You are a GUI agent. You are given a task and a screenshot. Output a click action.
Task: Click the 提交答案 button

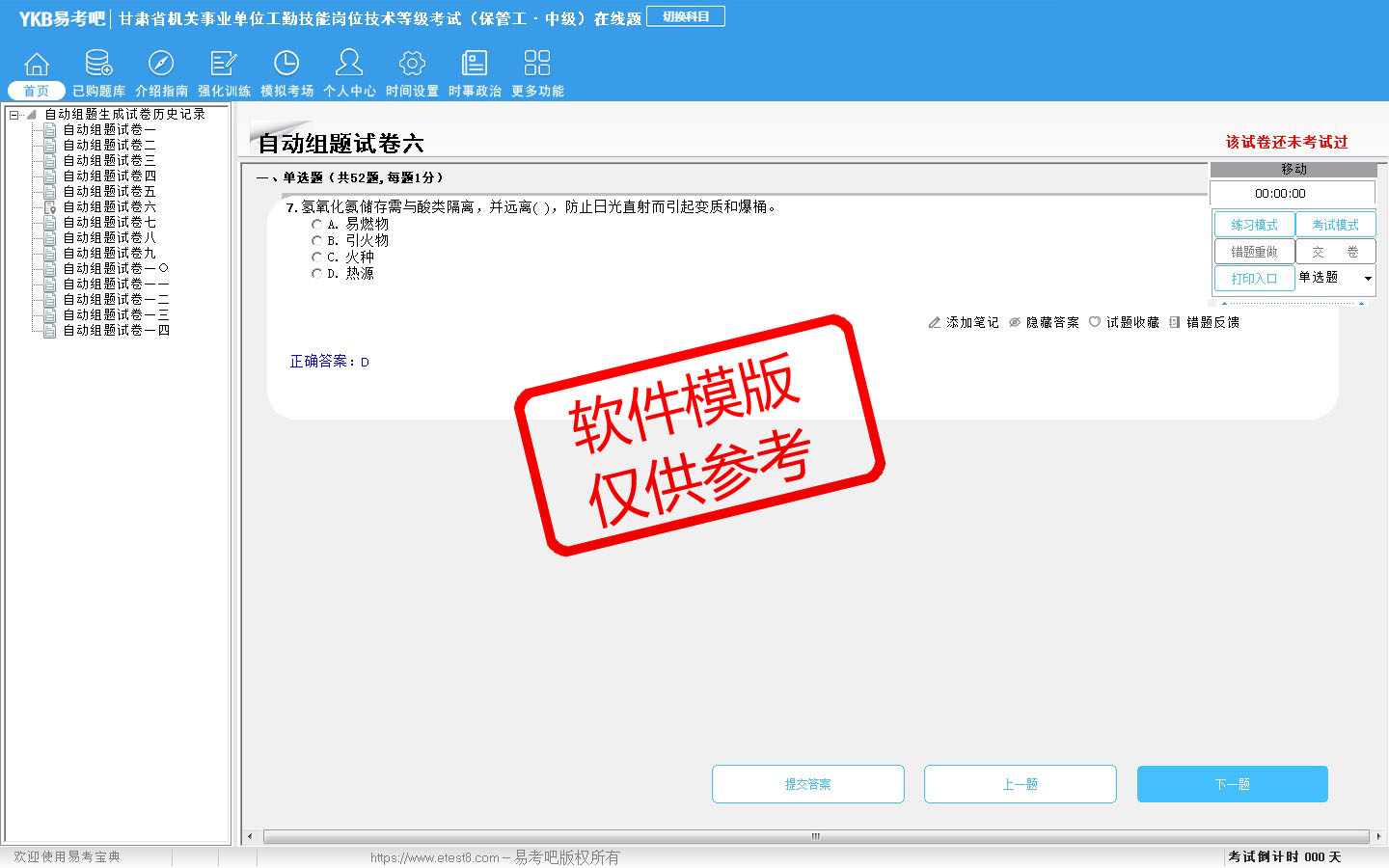808,784
